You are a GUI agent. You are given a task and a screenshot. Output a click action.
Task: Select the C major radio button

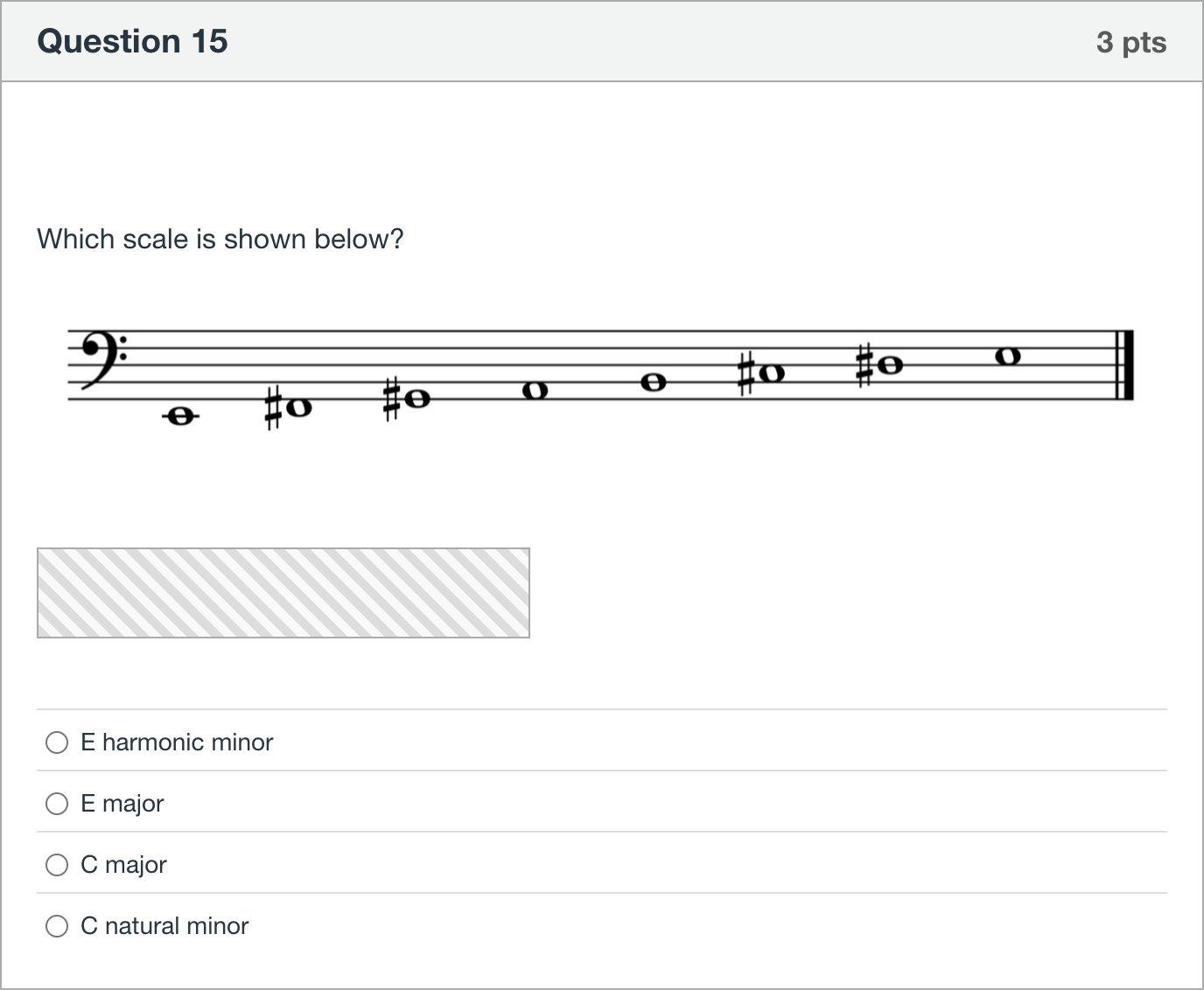pyautogui.click(x=57, y=865)
